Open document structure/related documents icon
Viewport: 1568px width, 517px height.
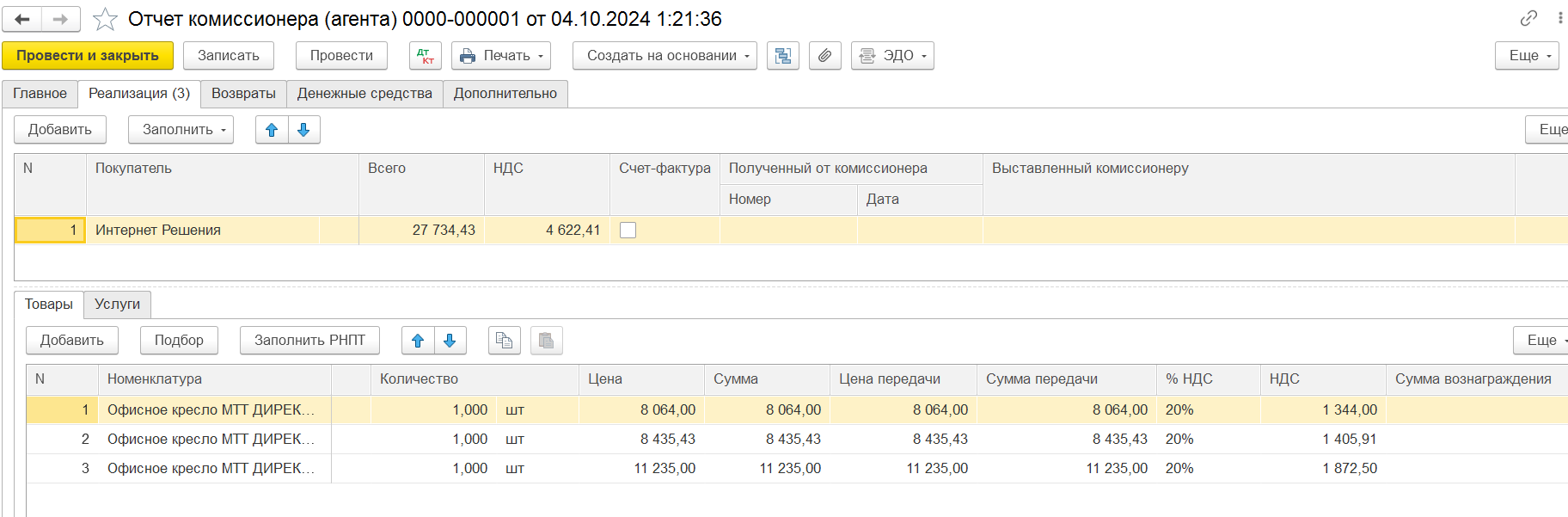(782, 56)
